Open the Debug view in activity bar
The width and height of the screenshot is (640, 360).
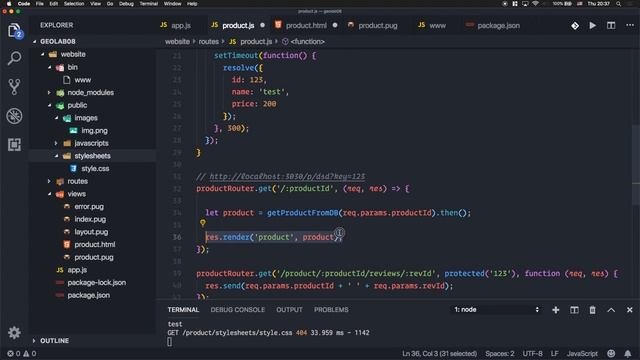(14, 116)
